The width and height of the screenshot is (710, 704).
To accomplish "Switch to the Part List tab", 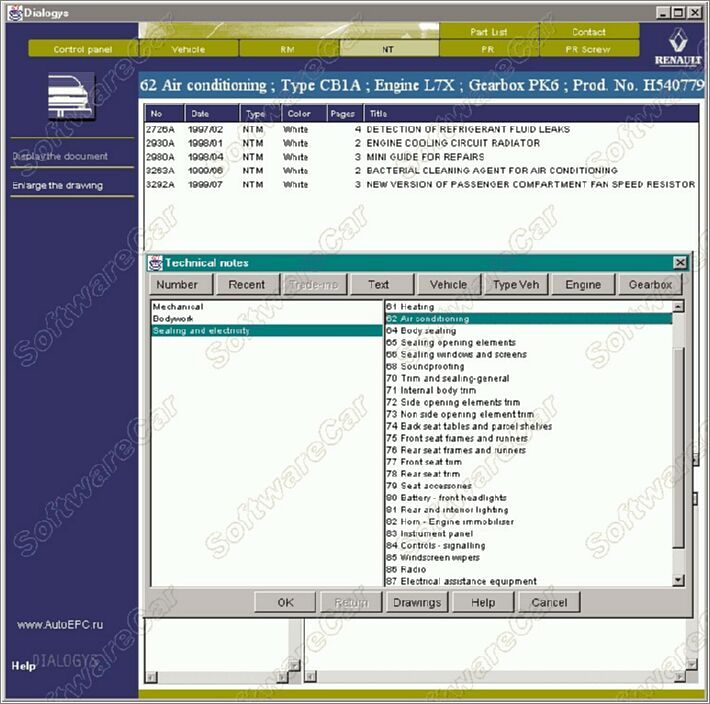I will point(489,32).
